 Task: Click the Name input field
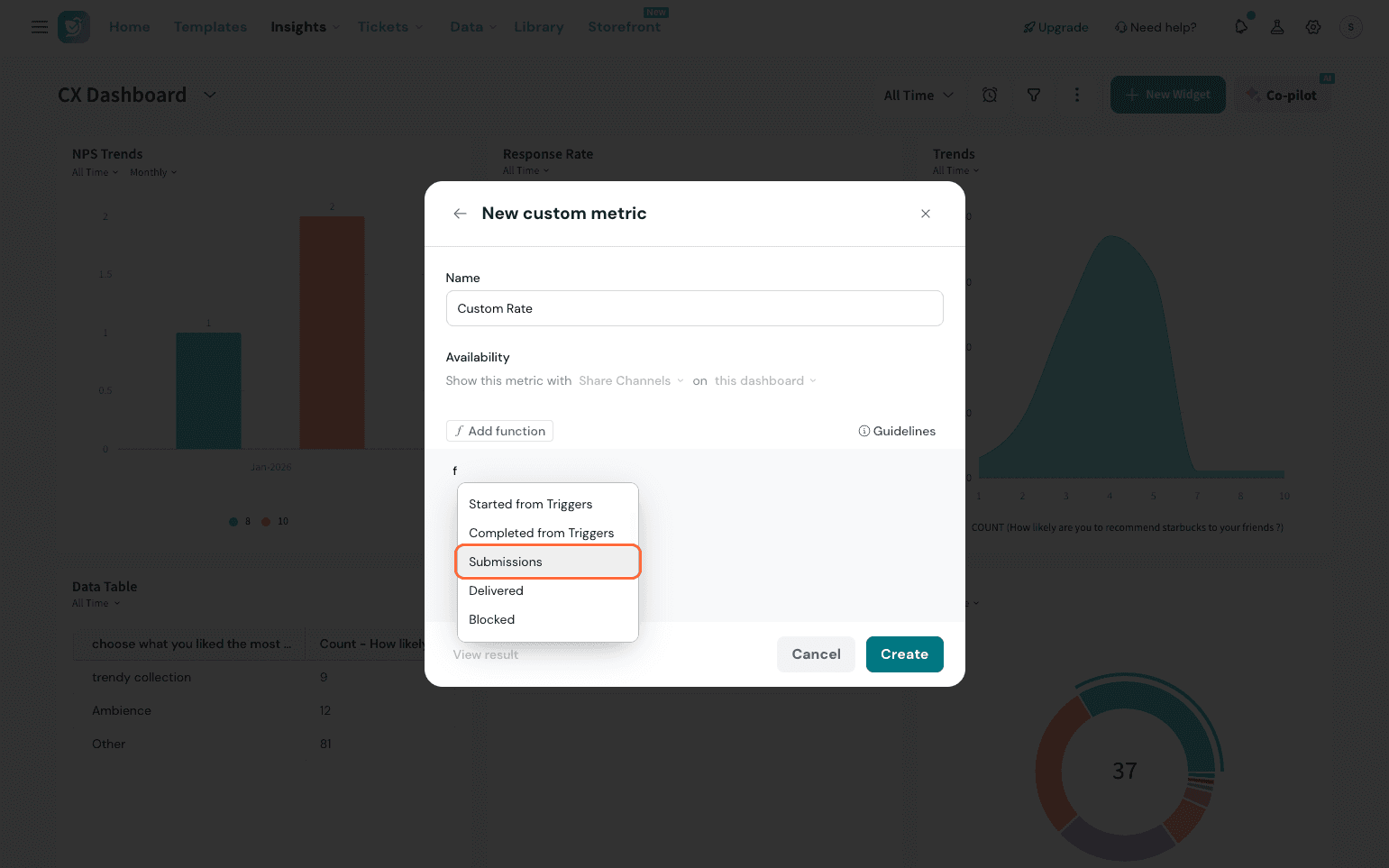coord(694,308)
